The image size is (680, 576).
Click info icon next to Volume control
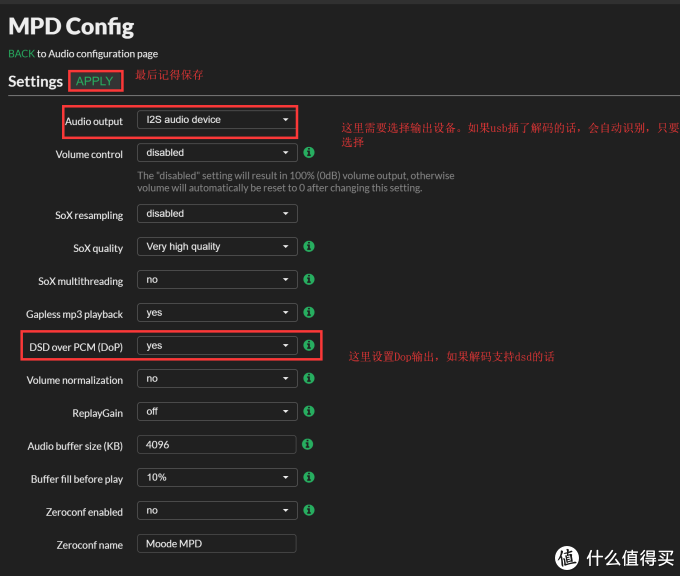tap(309, 153)
